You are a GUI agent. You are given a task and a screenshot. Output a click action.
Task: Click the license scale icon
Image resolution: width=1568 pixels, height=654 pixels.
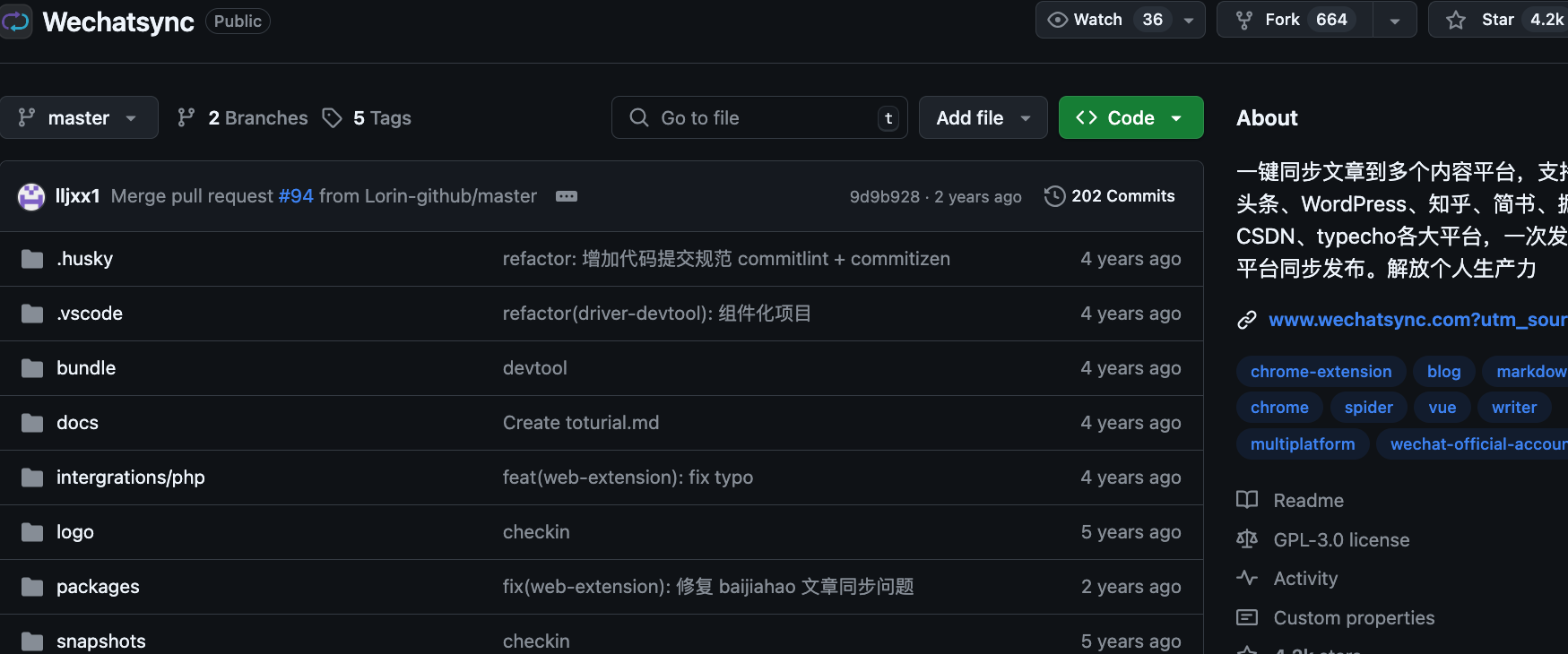[1247, 539]
